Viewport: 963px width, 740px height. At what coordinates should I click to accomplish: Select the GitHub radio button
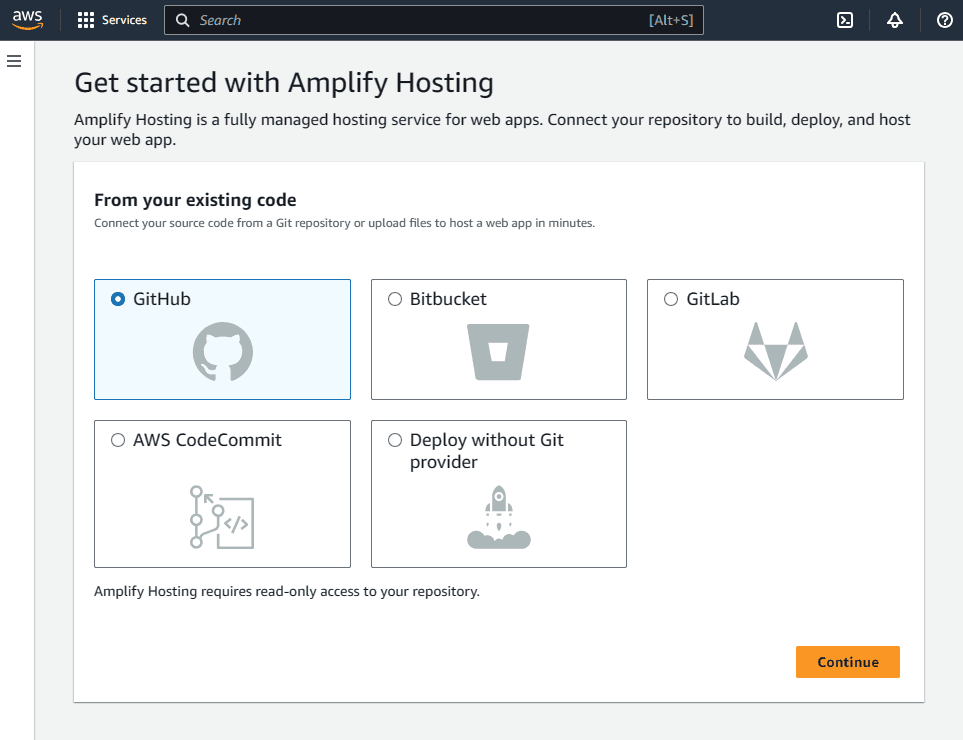(x=118, y=299)
